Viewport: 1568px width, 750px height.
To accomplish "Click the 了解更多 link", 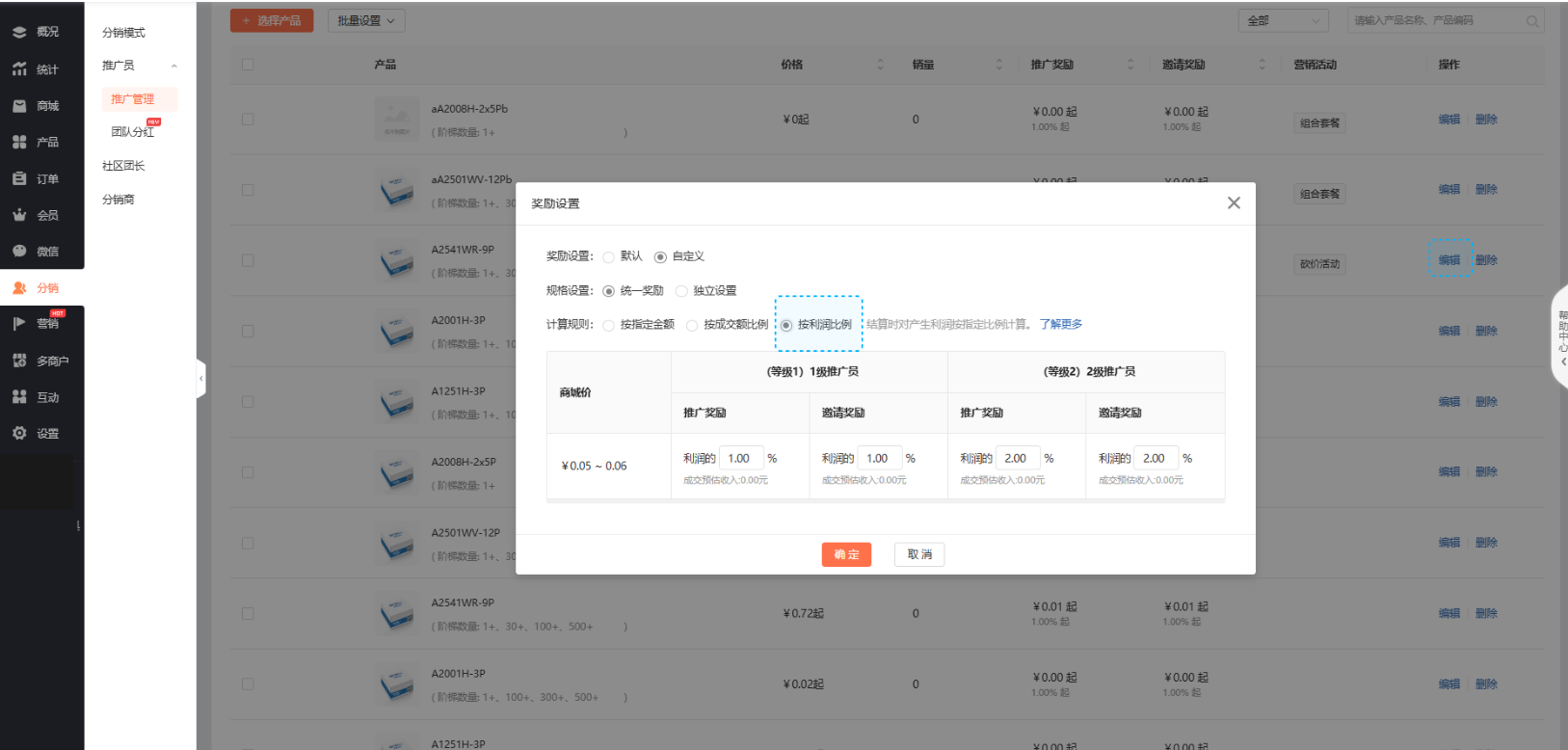I will pyautogui.click(x=1060, y=325).
